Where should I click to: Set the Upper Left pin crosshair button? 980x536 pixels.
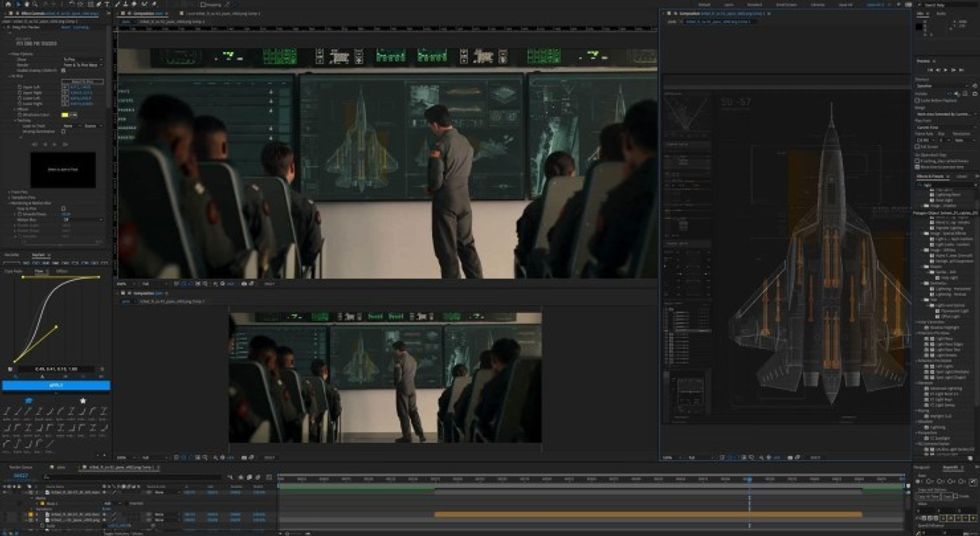click(x=65, y=87)
